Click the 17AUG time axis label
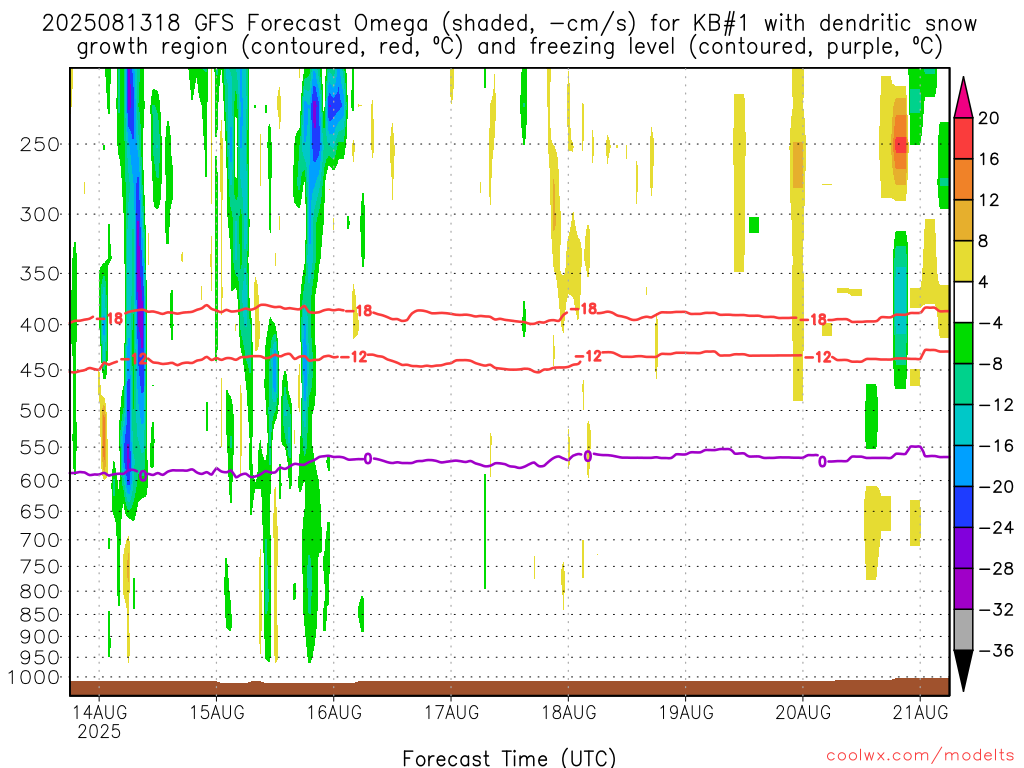This screenshot has height=768, width=1024. tap(451, 712)
